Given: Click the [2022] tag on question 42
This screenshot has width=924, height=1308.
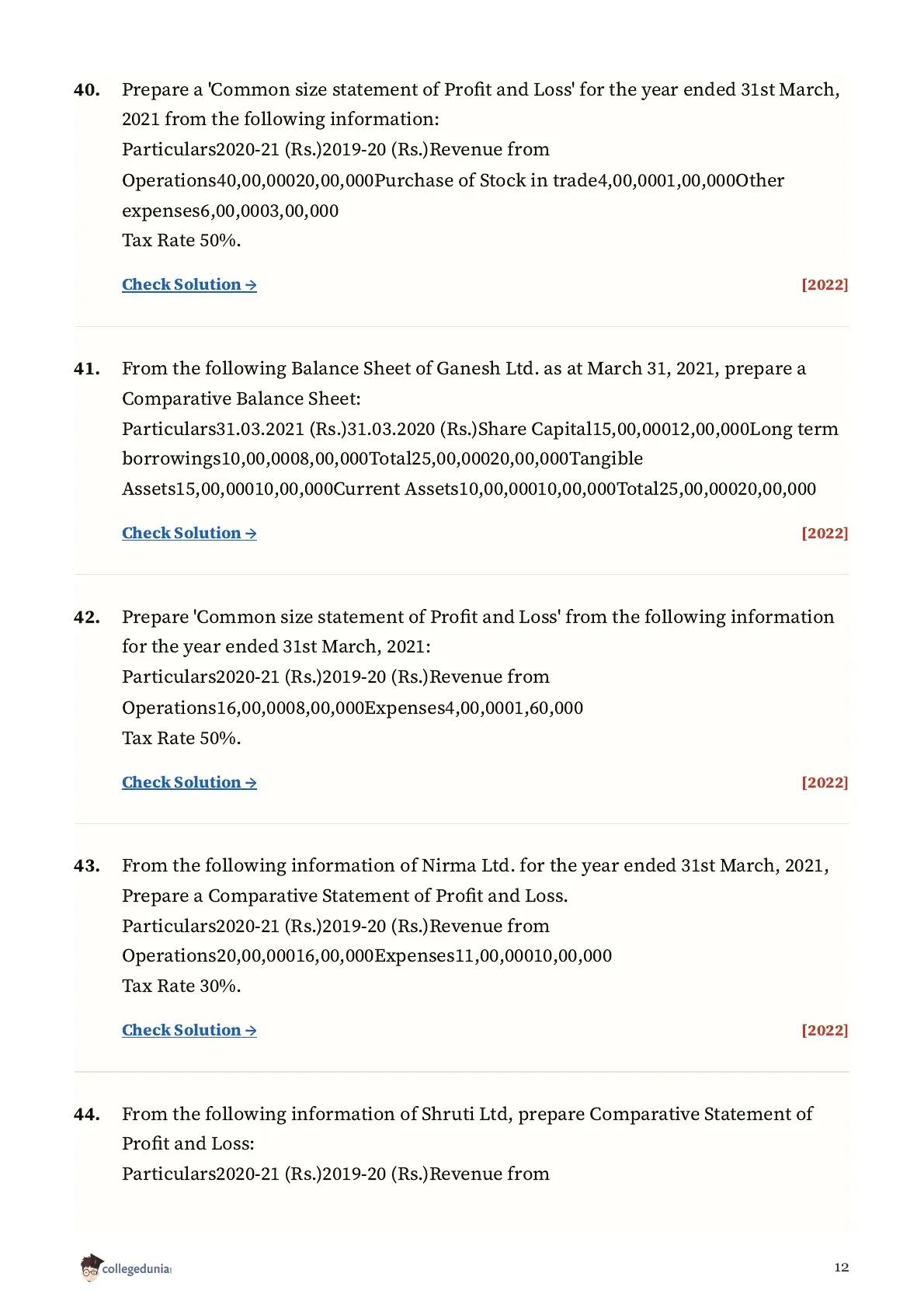Looking at the screenshot, I should point(825,782).
